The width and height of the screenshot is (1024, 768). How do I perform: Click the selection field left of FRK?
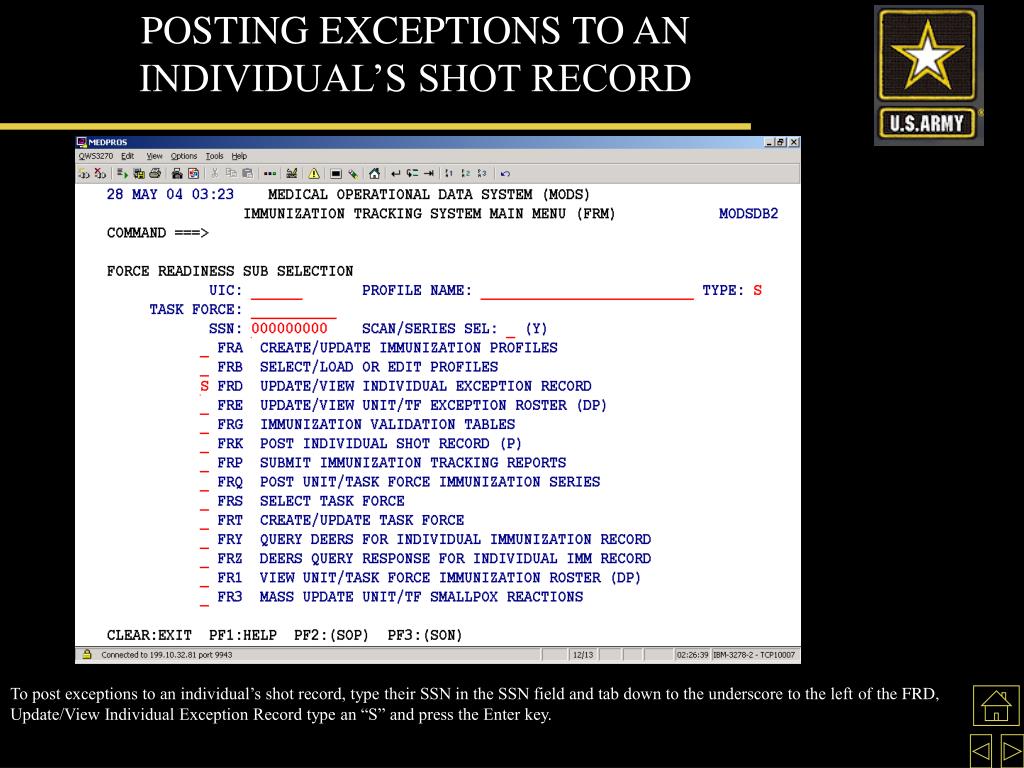pyautogui.click(x=204, y=443)
